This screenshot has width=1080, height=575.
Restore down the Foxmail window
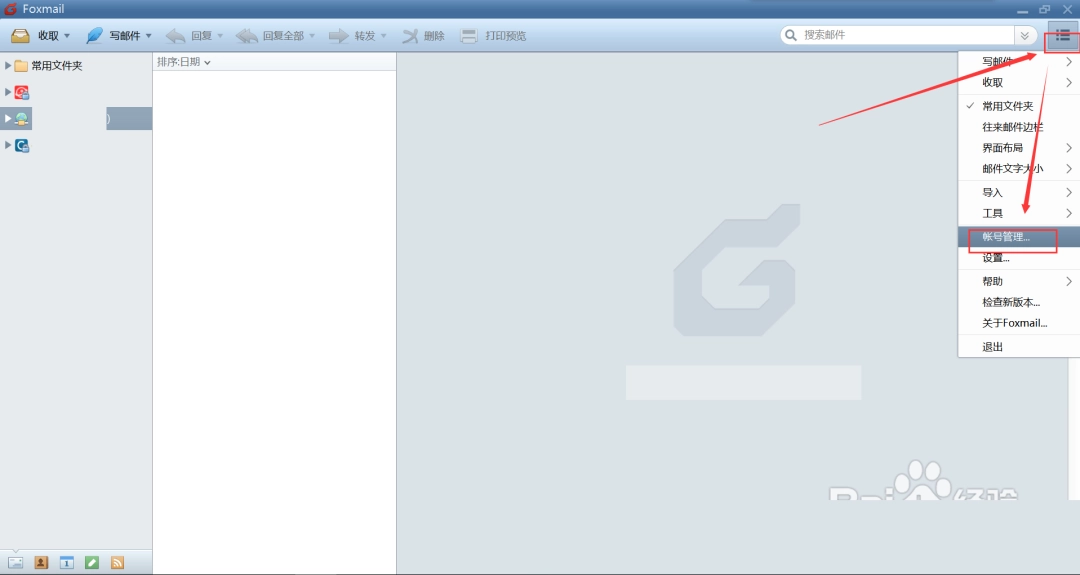1045,10
